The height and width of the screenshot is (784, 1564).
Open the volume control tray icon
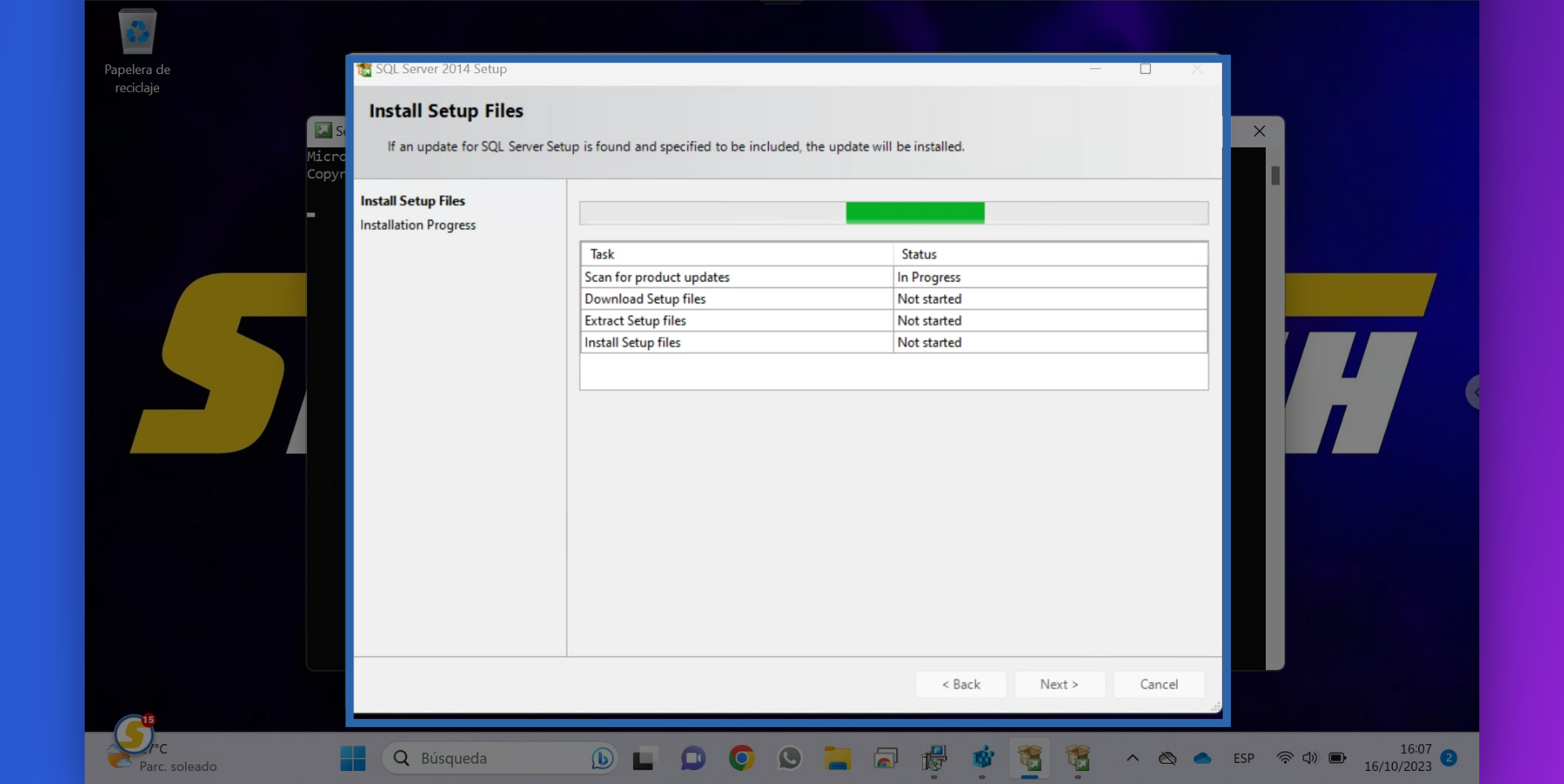tap(1310, 758)
